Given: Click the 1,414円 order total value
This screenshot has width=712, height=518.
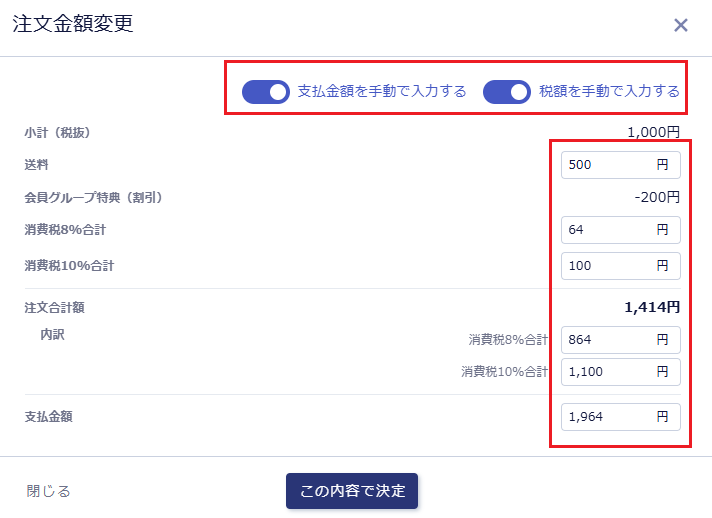Looking at the screenshot, I should coord(652,307).
